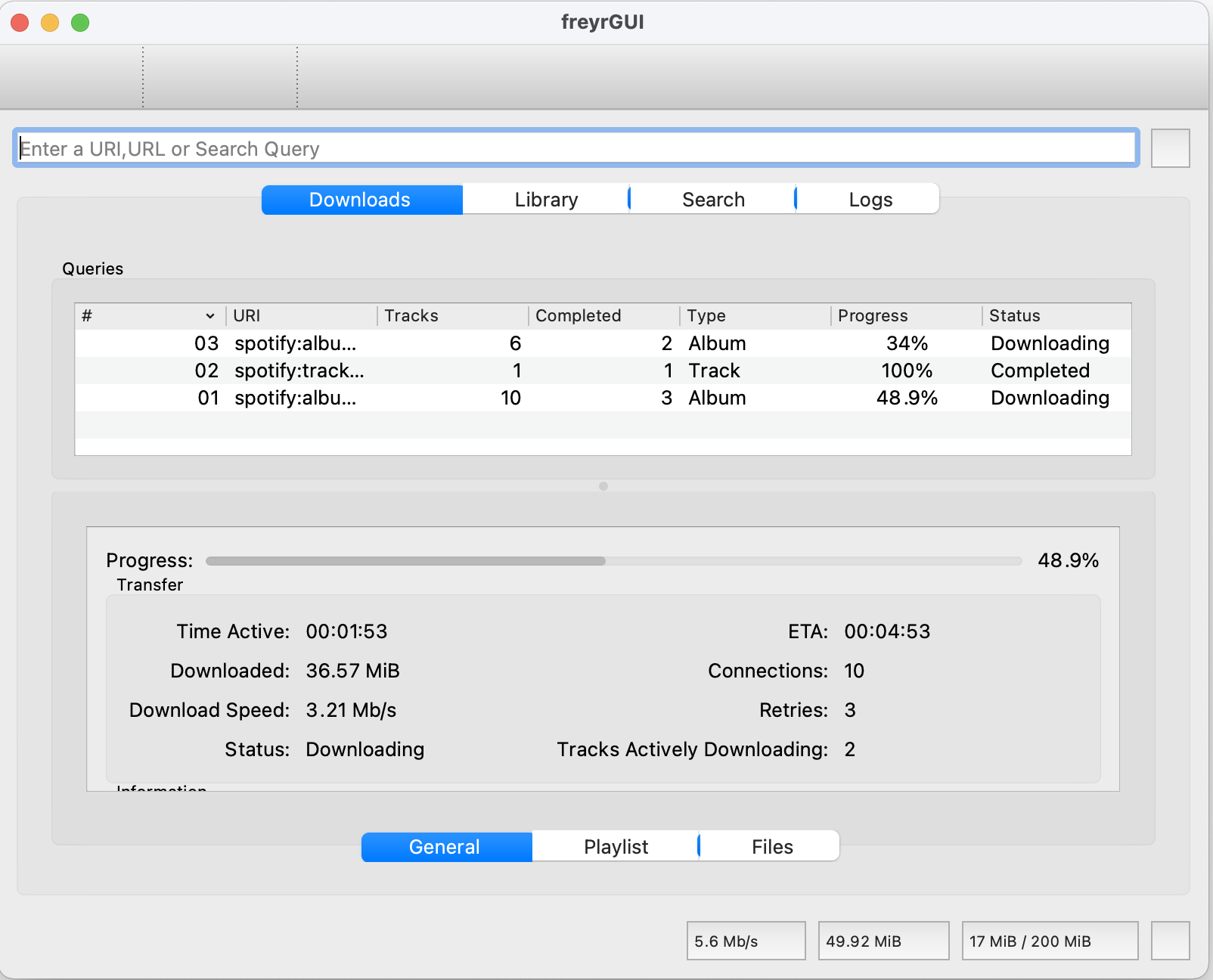This screenshot has width=1213, height=980.
Task: Switch to the Library tab
Action: pyautogui.click(x=545, y=199)
